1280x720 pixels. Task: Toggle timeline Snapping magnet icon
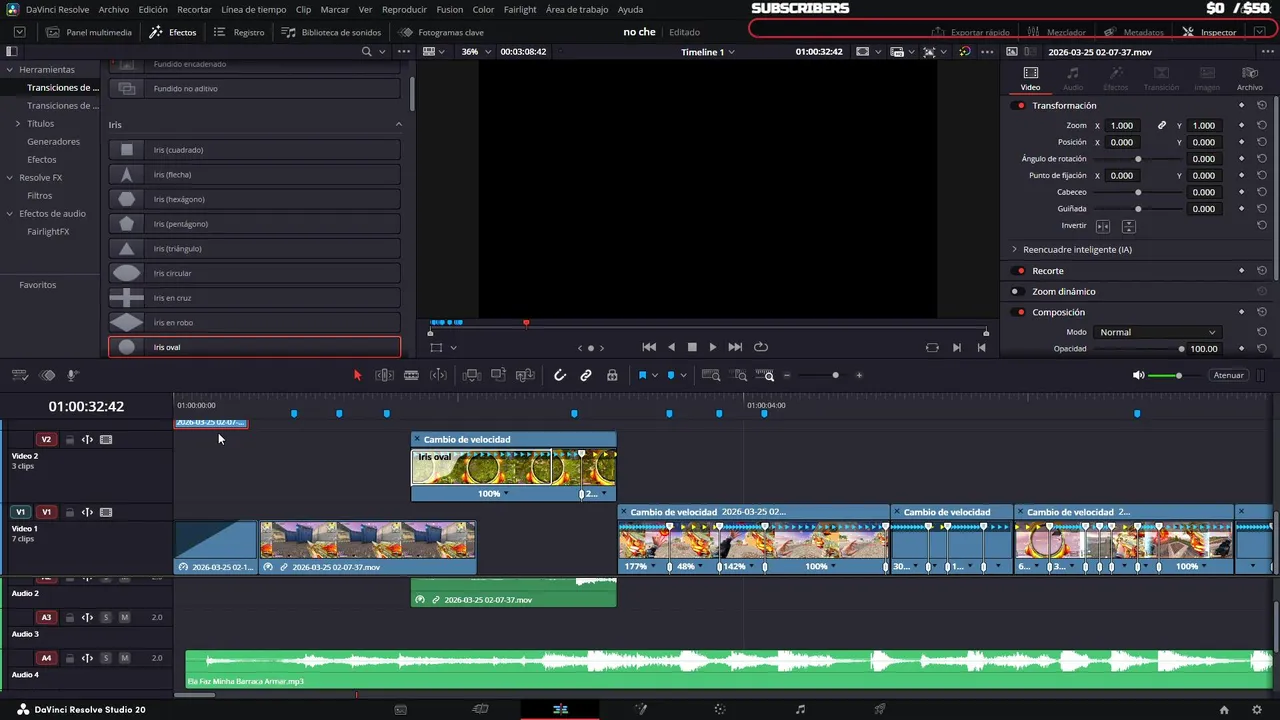point(560,375)
